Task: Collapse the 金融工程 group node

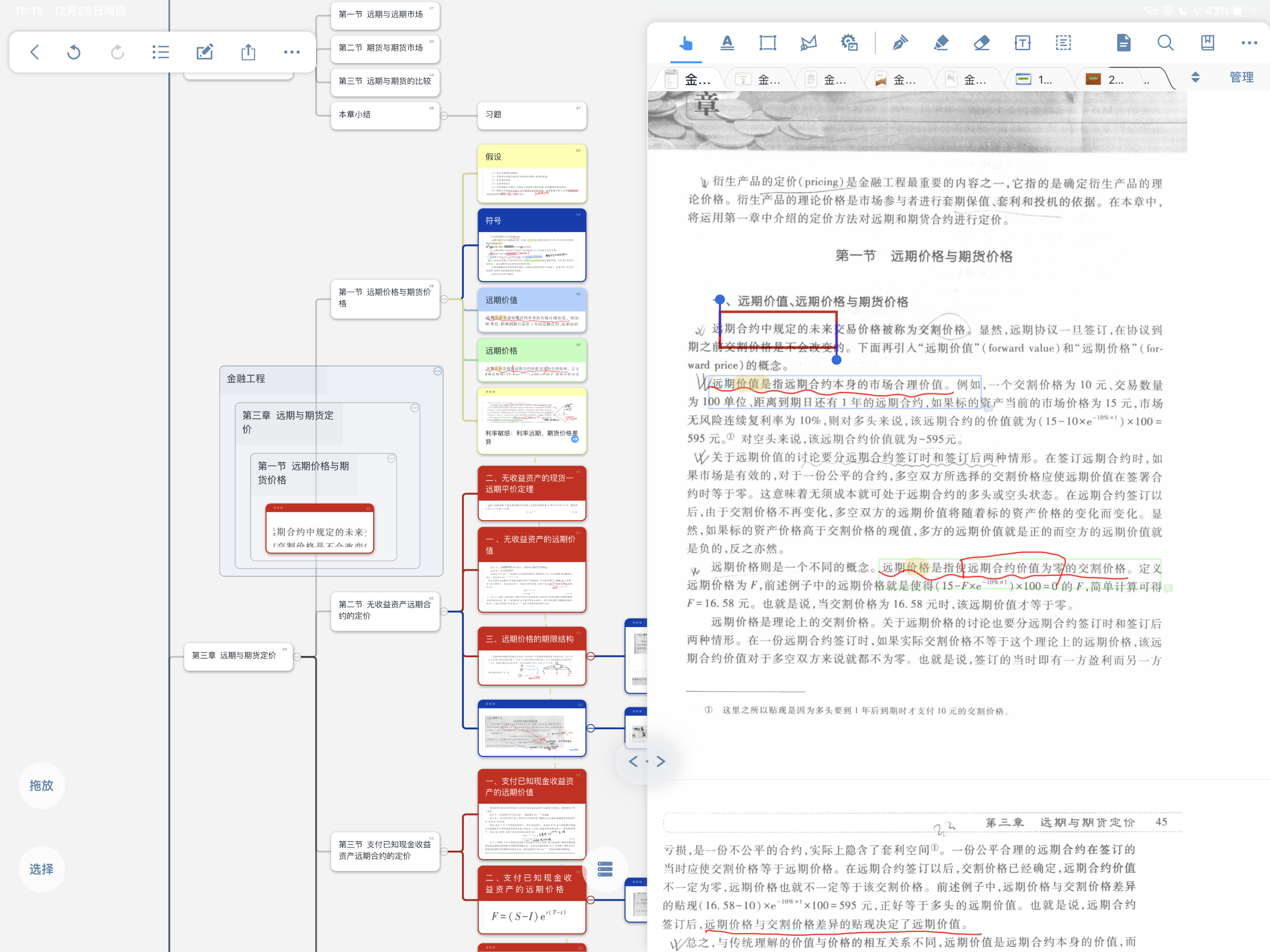Action: pyautogui.click(x=437, y=371)
